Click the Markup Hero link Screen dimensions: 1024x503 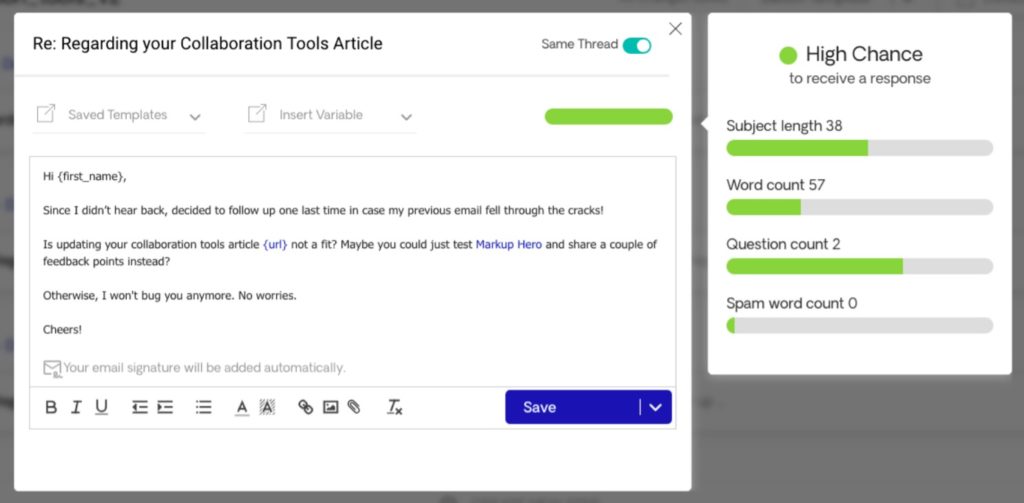(508, 244)
